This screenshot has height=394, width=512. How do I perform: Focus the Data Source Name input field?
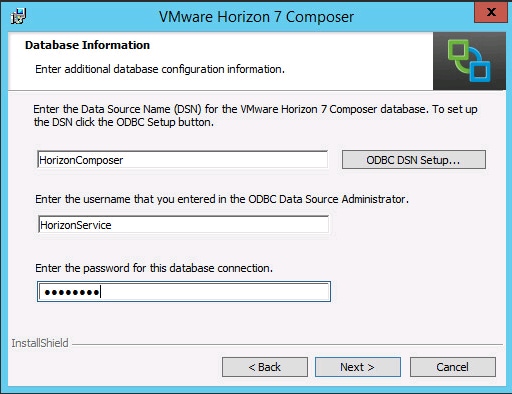(x=183, y=160)
